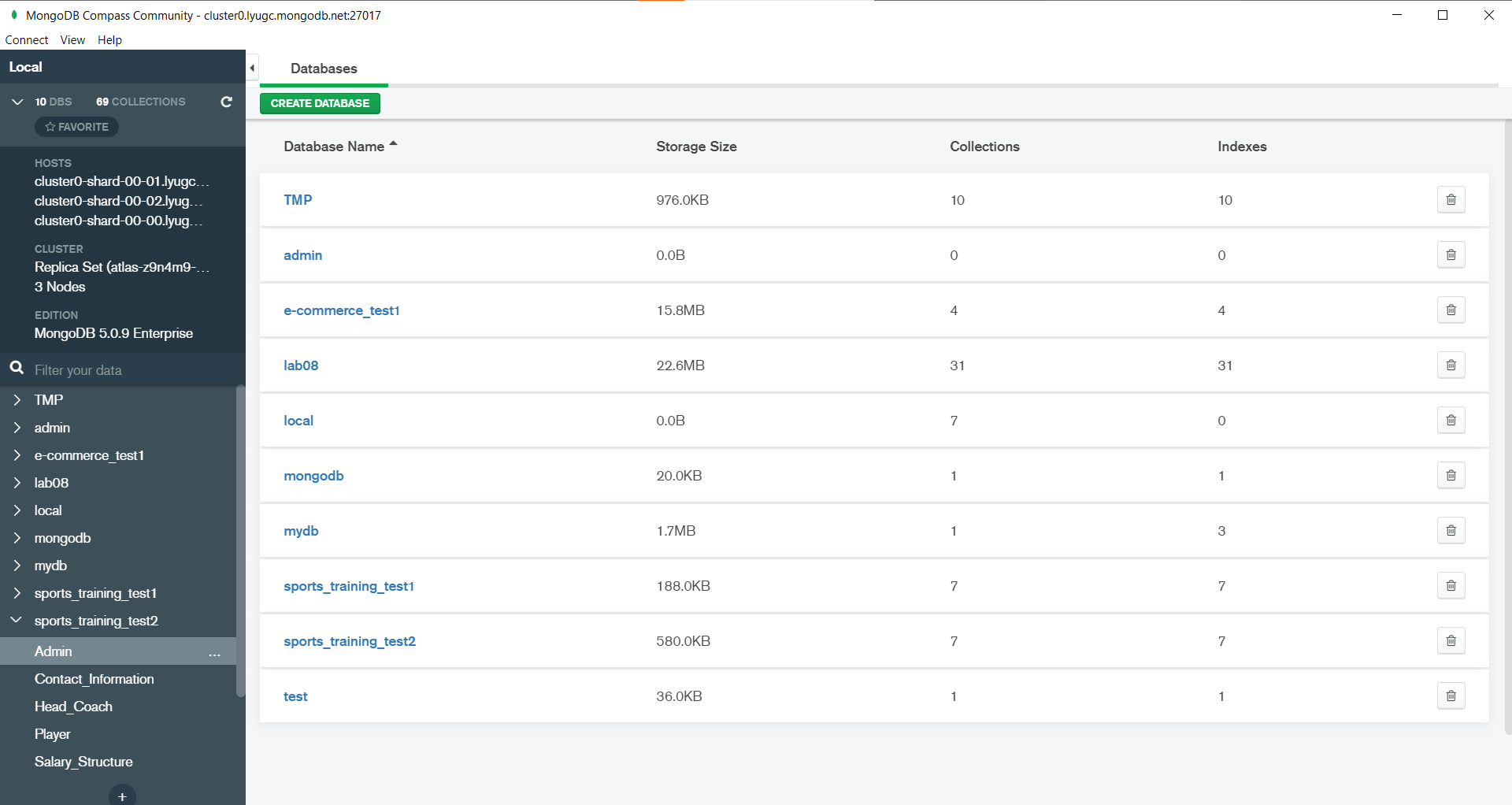Viewport: 1512px width, 805px height.
Task: Click the trash icon for lab08 database
Action: 1451,365
